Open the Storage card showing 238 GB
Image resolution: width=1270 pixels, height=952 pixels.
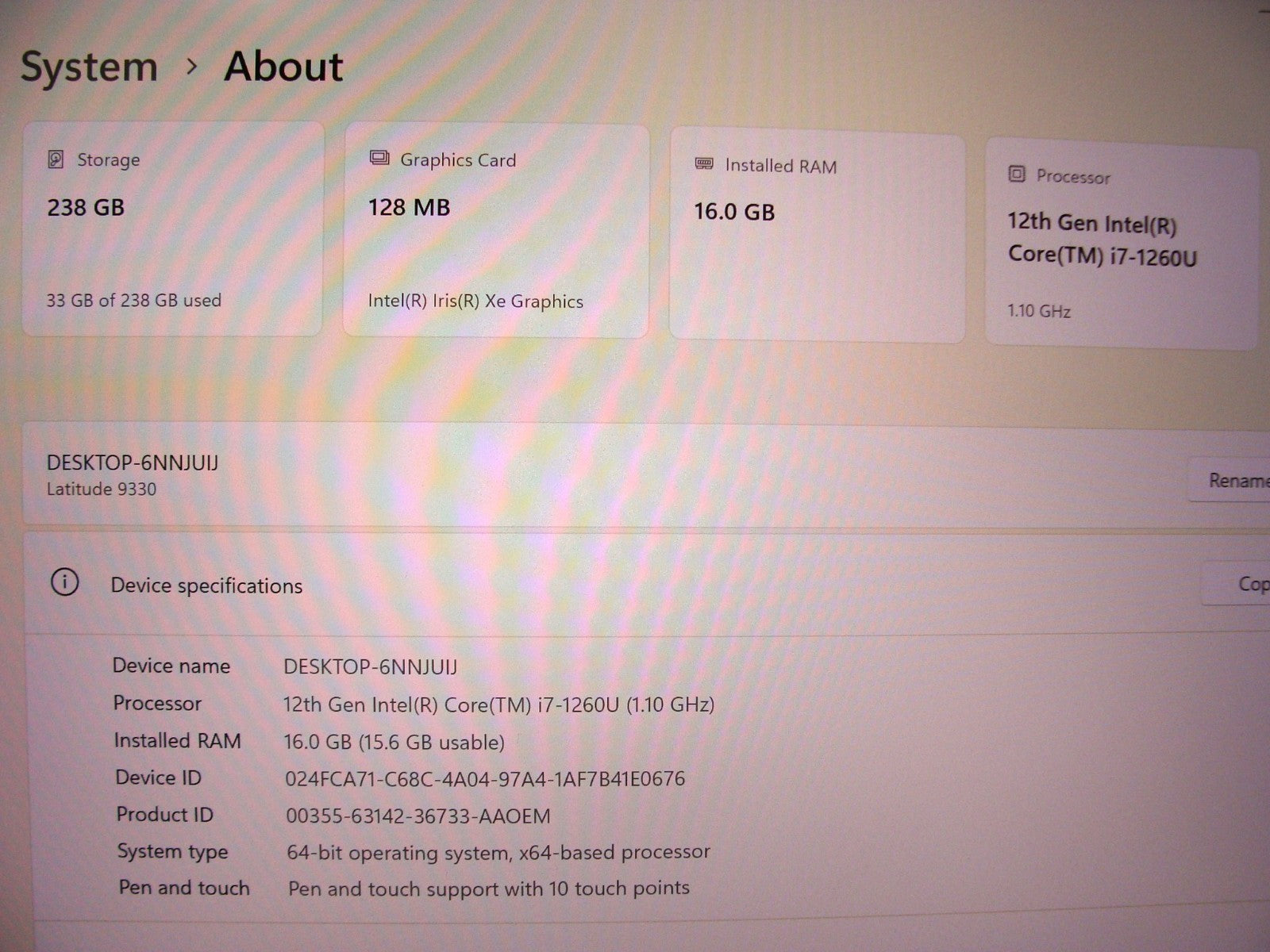coord(172,230)
